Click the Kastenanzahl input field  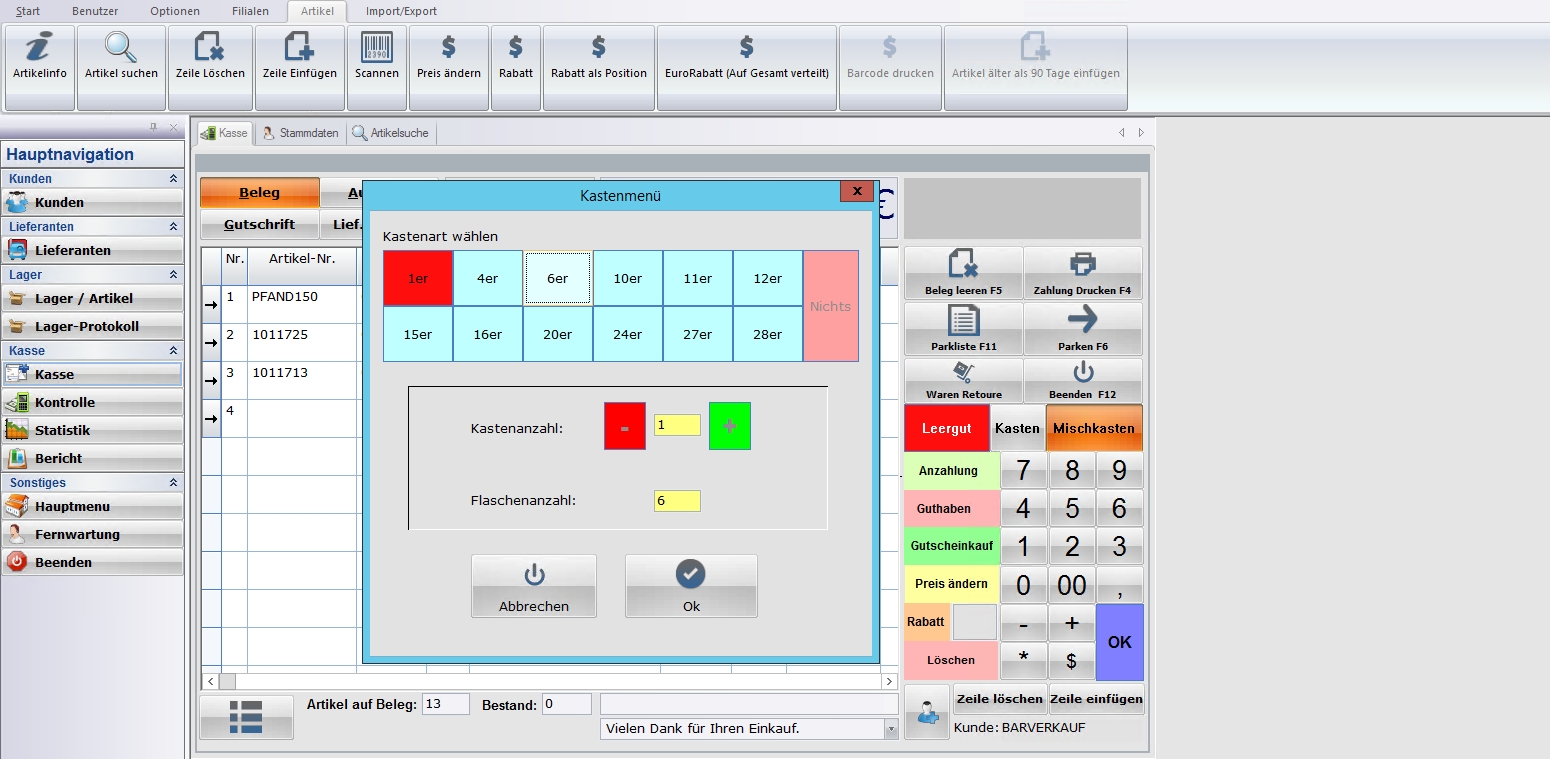tap(677, 425)
